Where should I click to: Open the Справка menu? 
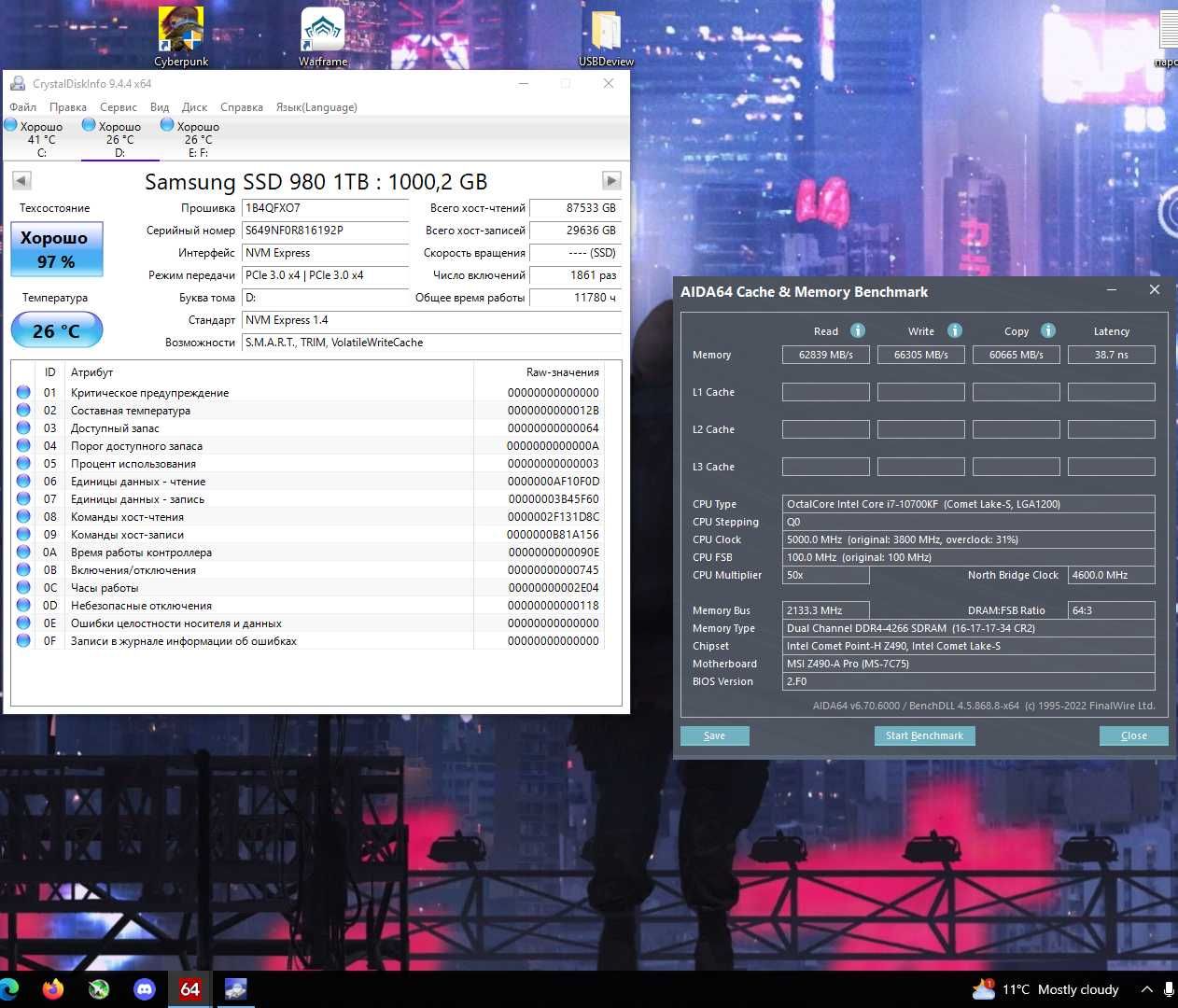tap(242, 107)
